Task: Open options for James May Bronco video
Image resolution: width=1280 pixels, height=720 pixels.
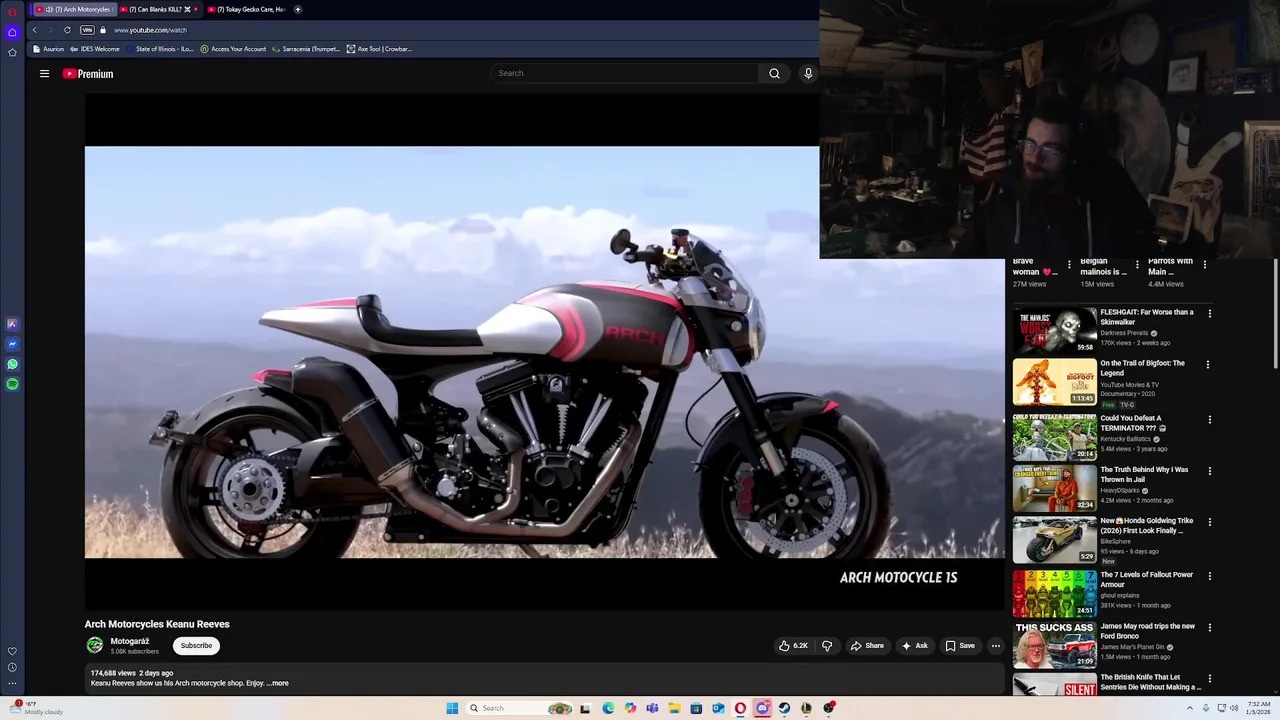Action: tap(1209, 628)
